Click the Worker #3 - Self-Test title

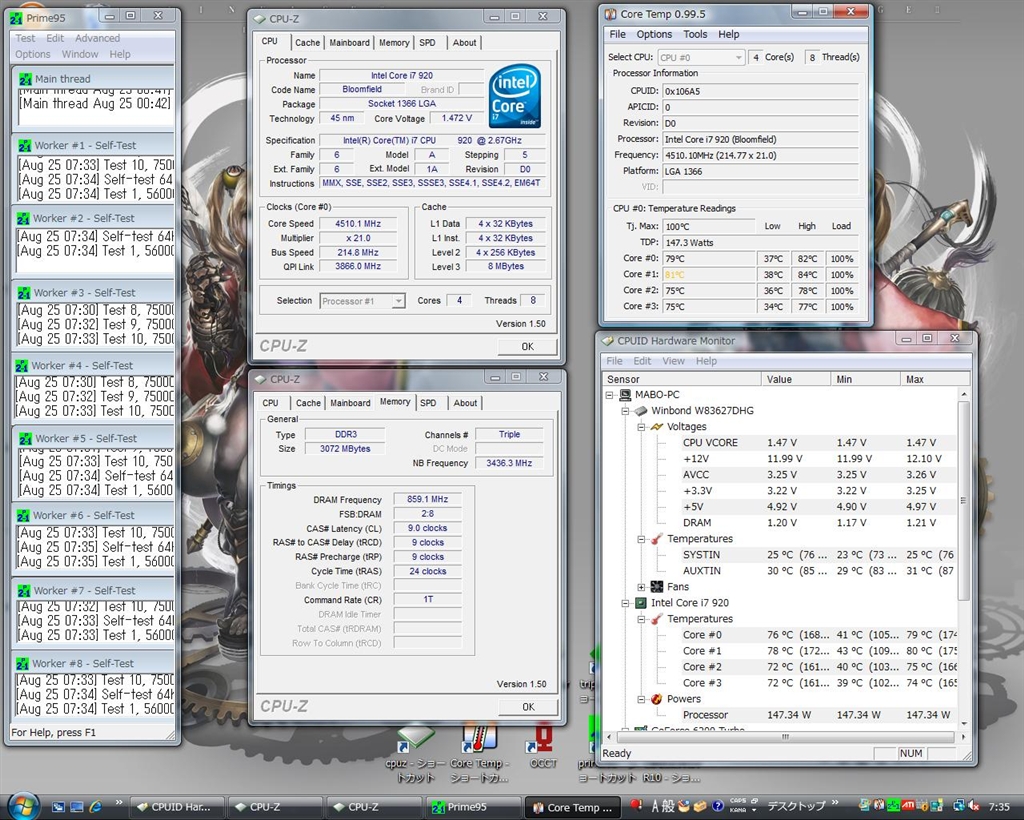point(85,292)
